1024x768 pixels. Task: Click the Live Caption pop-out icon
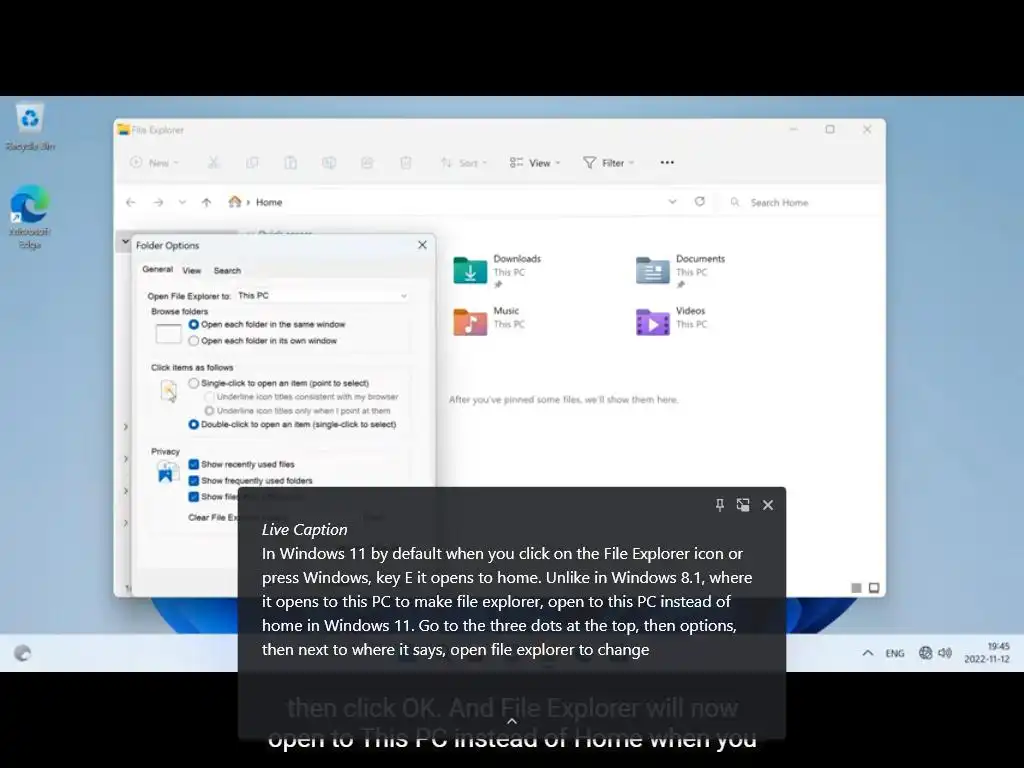coord(743,505)
